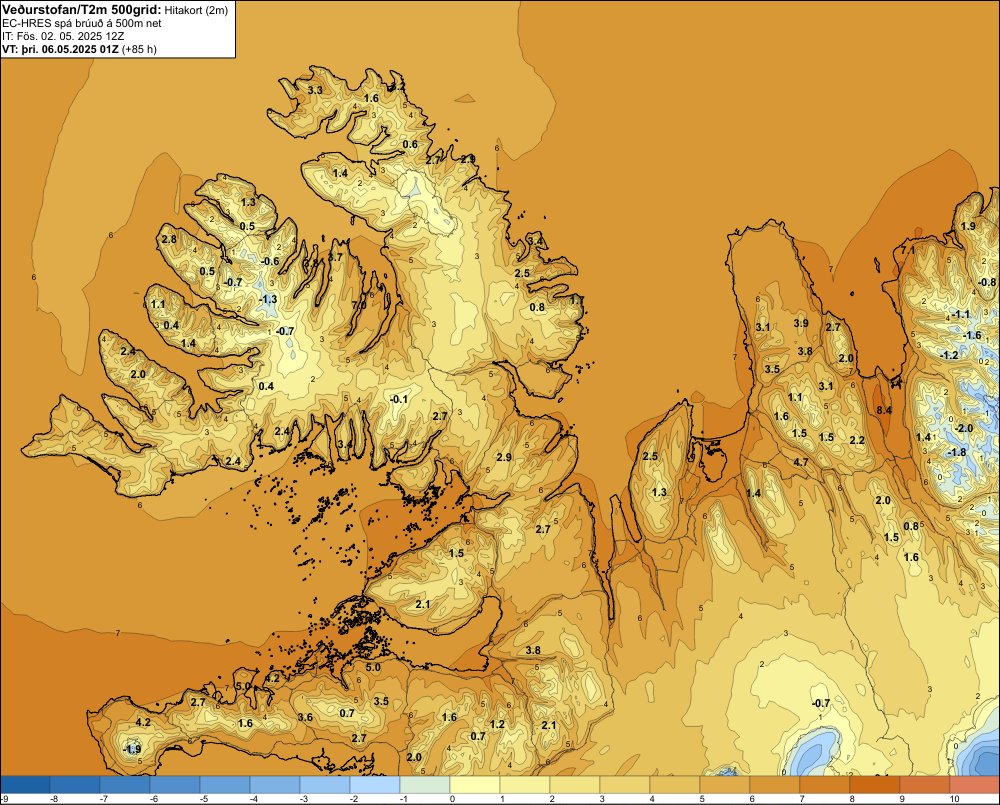1000x805 pixels.
Task: Click the legend tick label 10
Action: [x=954, y=799]
